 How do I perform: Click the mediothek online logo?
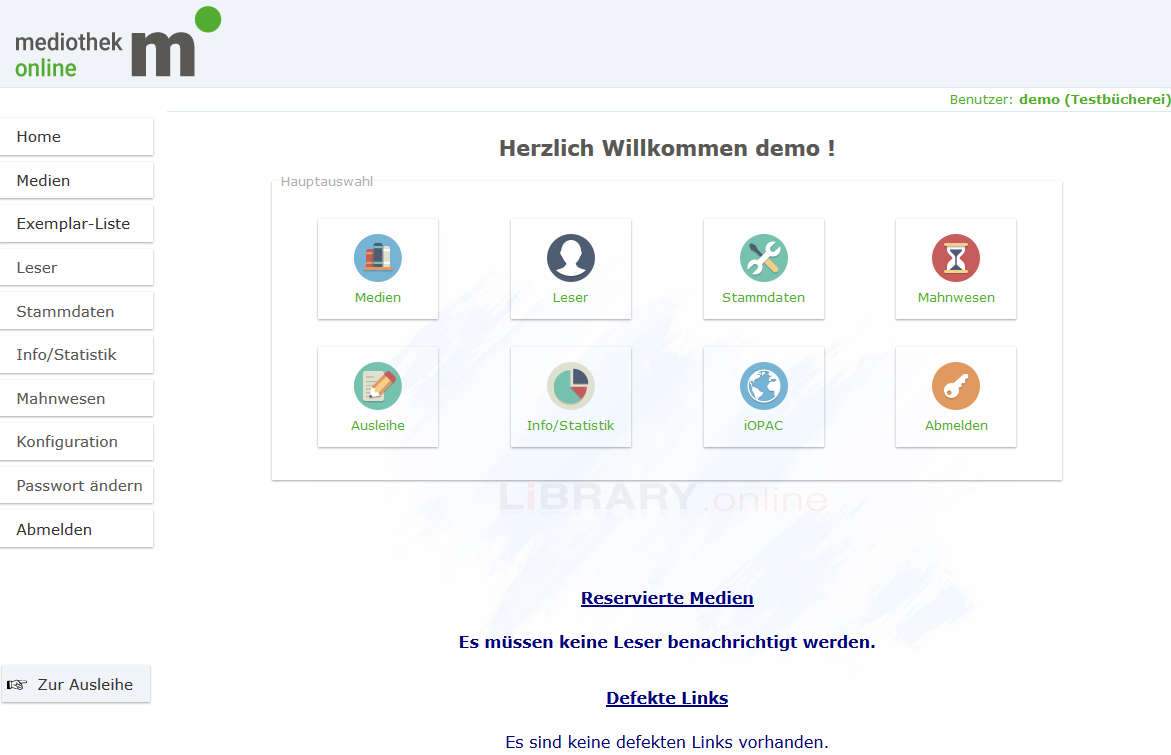pos(117,45)
